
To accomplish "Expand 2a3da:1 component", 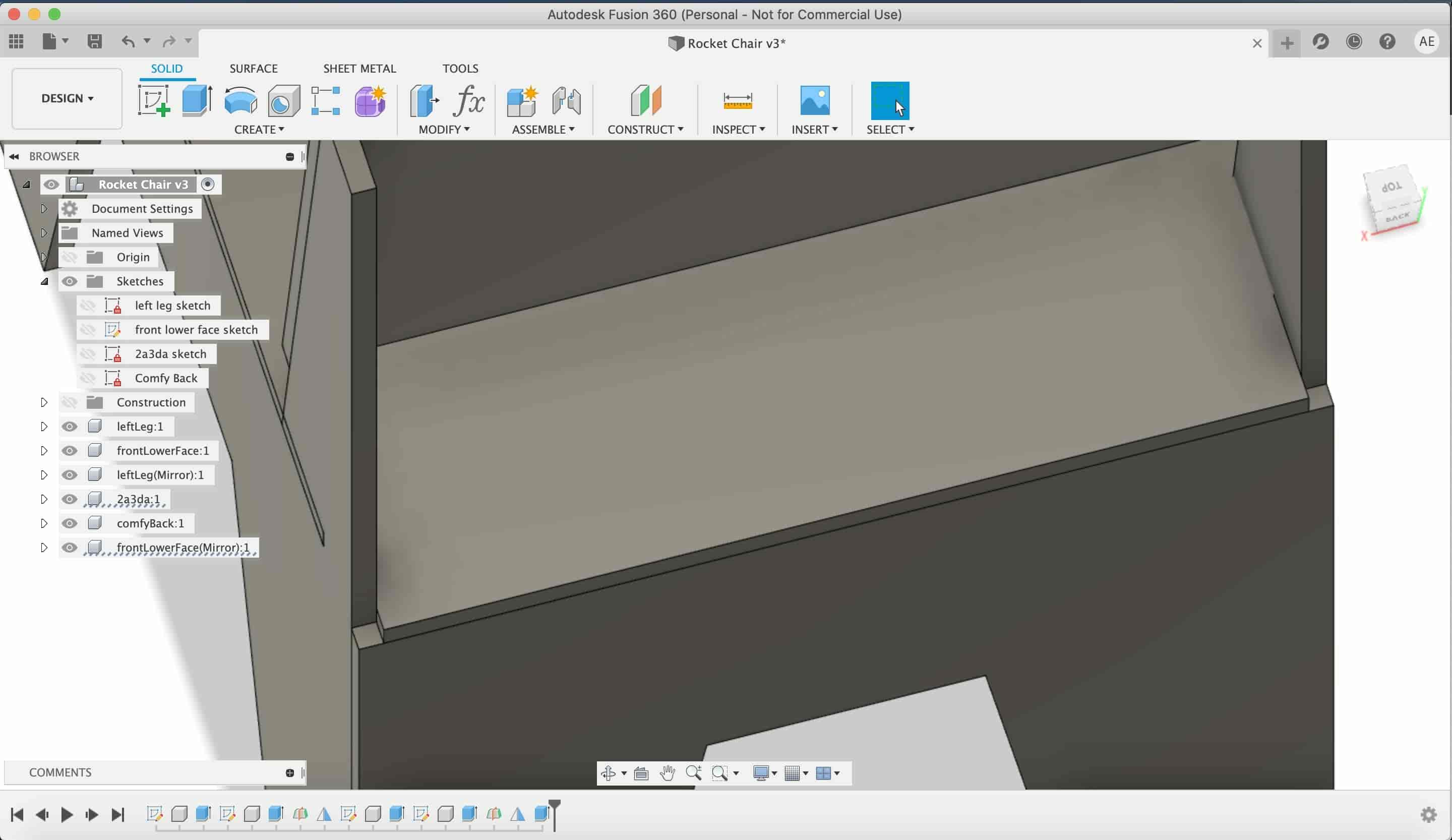I will [x=44, y=499].
